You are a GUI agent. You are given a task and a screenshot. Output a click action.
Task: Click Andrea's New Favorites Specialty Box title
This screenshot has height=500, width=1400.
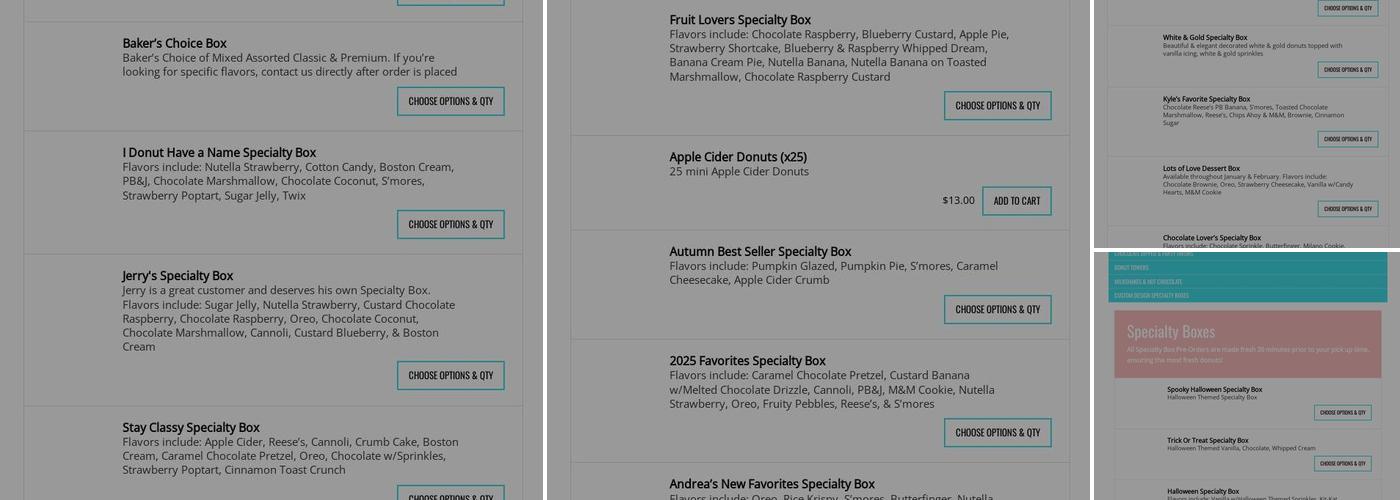click(772, 484)
